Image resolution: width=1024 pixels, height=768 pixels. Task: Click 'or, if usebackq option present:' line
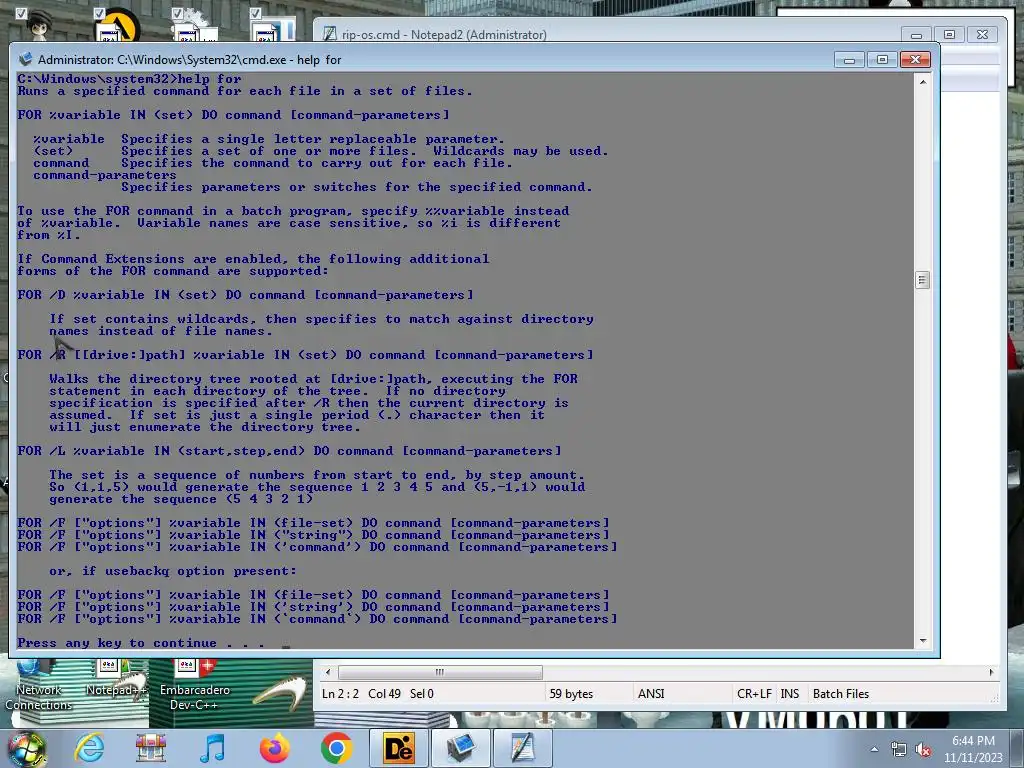(x=173, y=571)
